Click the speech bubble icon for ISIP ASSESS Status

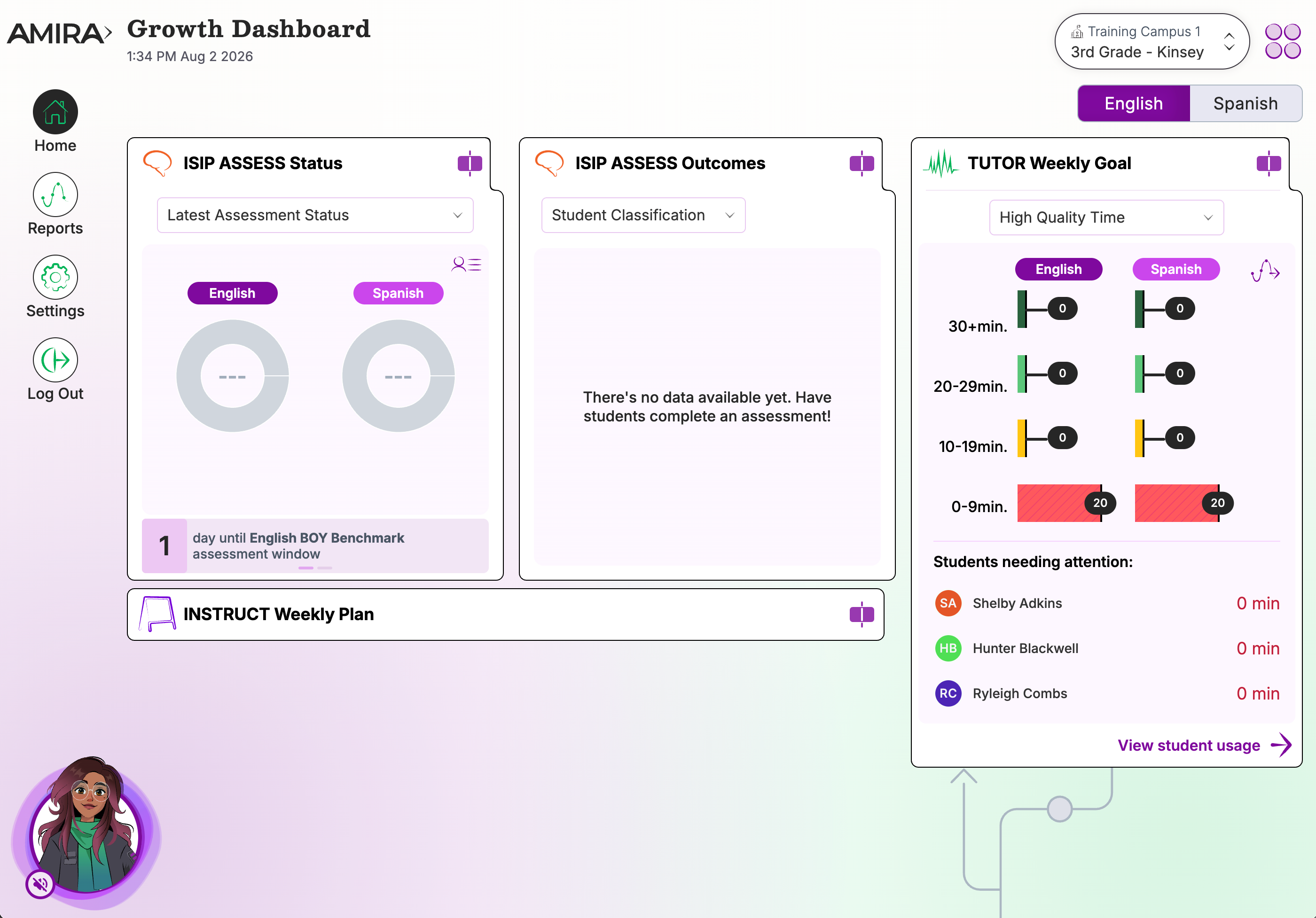[157, 163]
